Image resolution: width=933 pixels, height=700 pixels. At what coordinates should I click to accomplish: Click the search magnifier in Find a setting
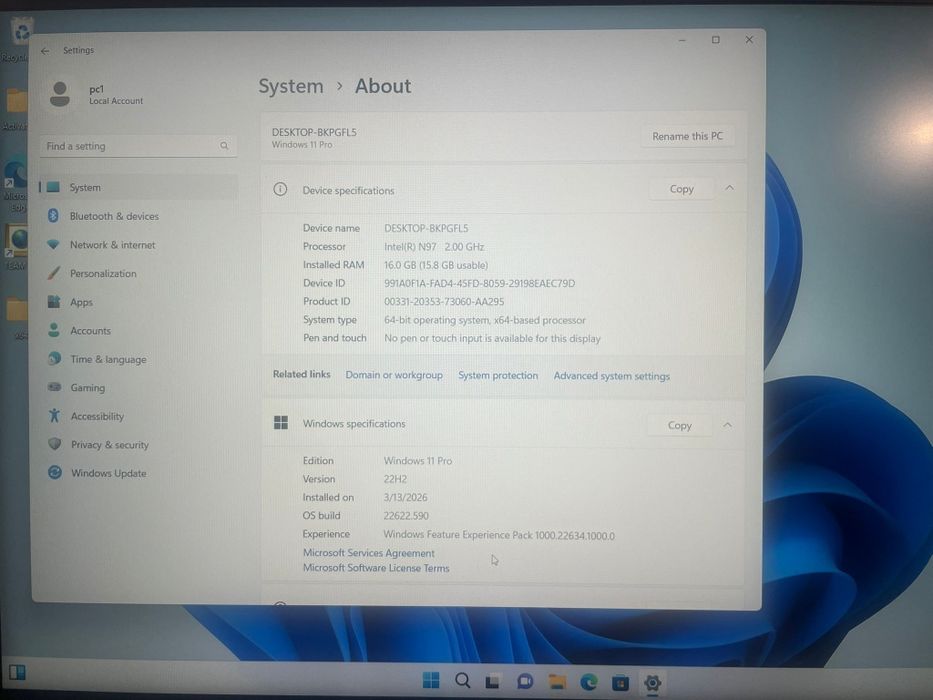(x=224, y=146)
